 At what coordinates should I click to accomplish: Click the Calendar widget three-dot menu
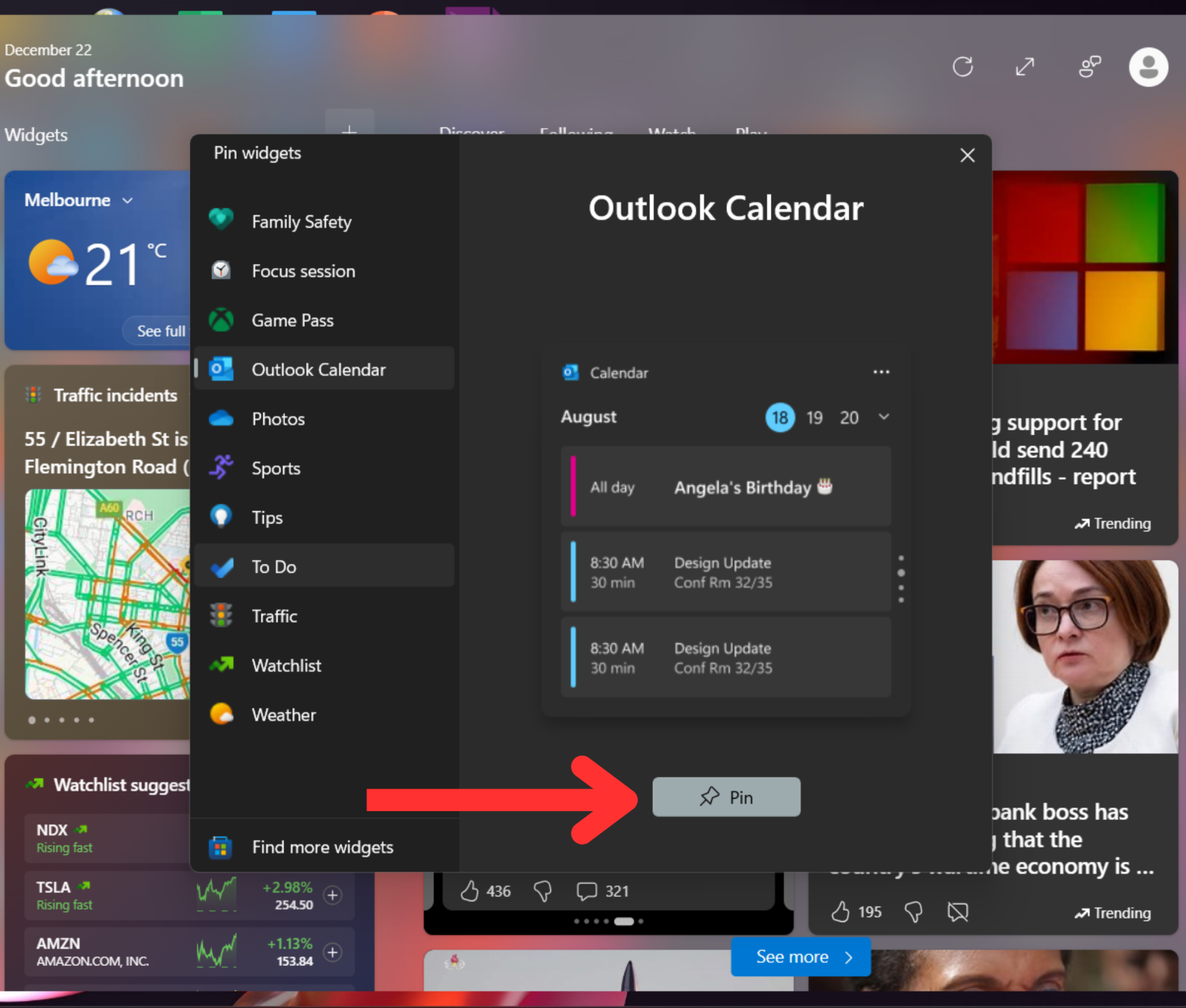pos(881,372)
